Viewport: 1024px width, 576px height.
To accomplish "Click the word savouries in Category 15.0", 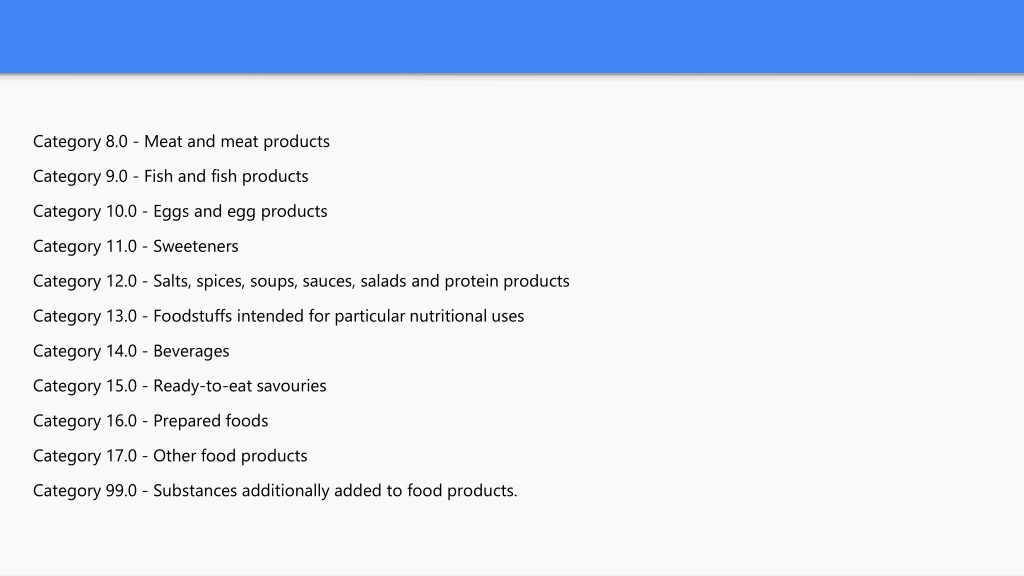I will 291,386.
